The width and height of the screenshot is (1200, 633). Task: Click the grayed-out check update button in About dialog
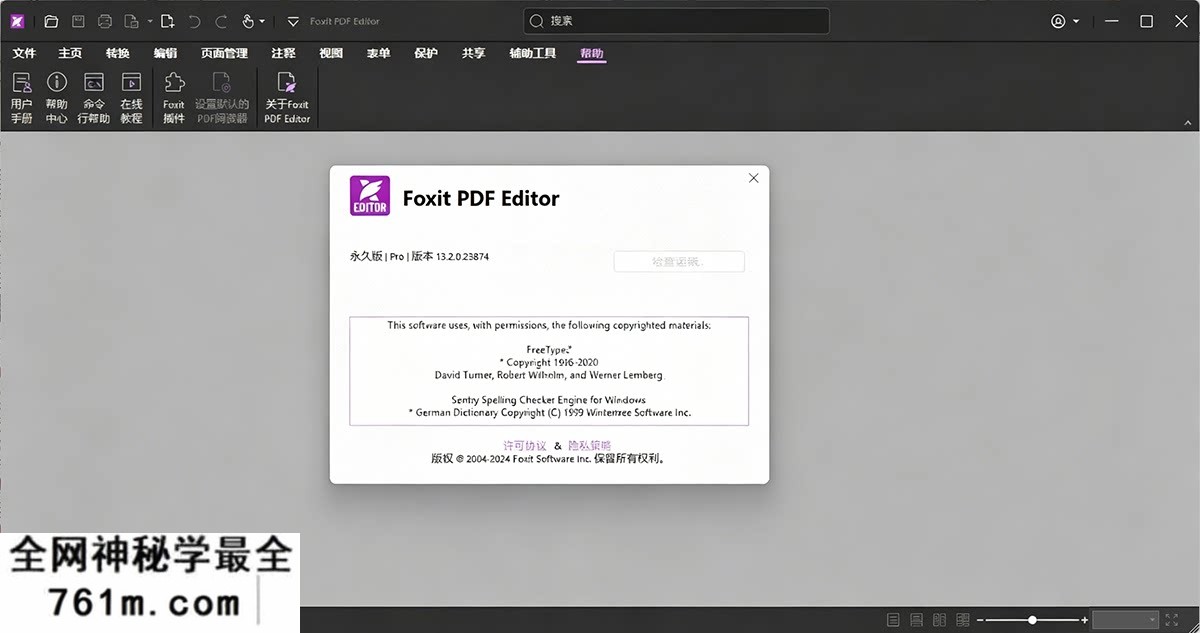tap(679, 262)
